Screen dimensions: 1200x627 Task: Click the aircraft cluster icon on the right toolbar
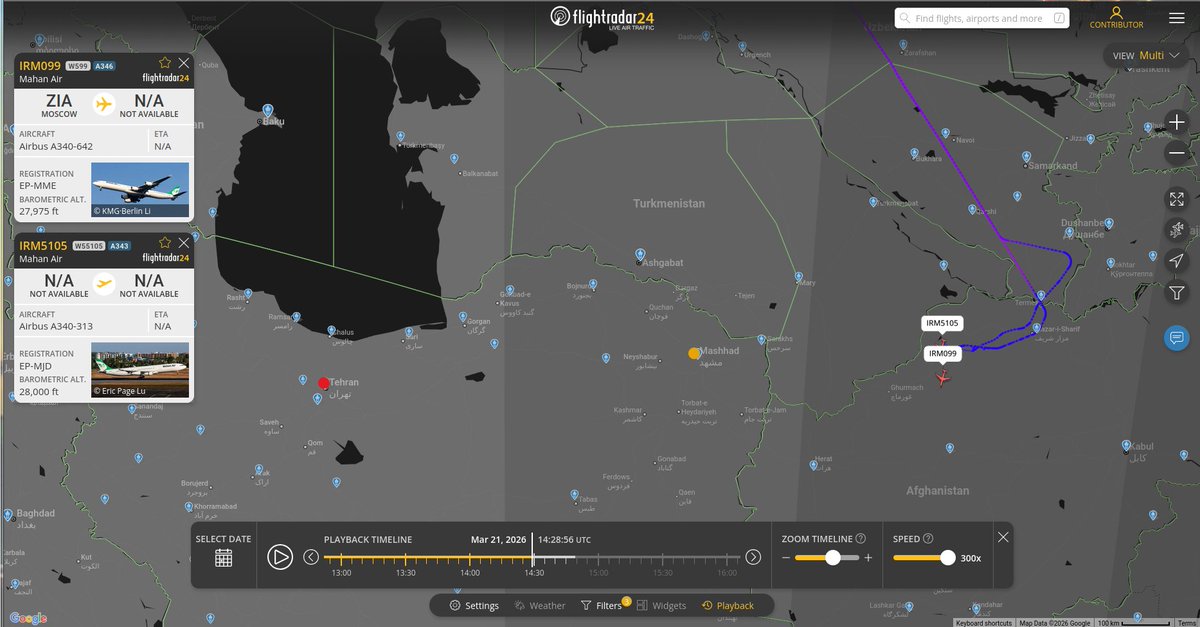click(x=1176, y=230)
